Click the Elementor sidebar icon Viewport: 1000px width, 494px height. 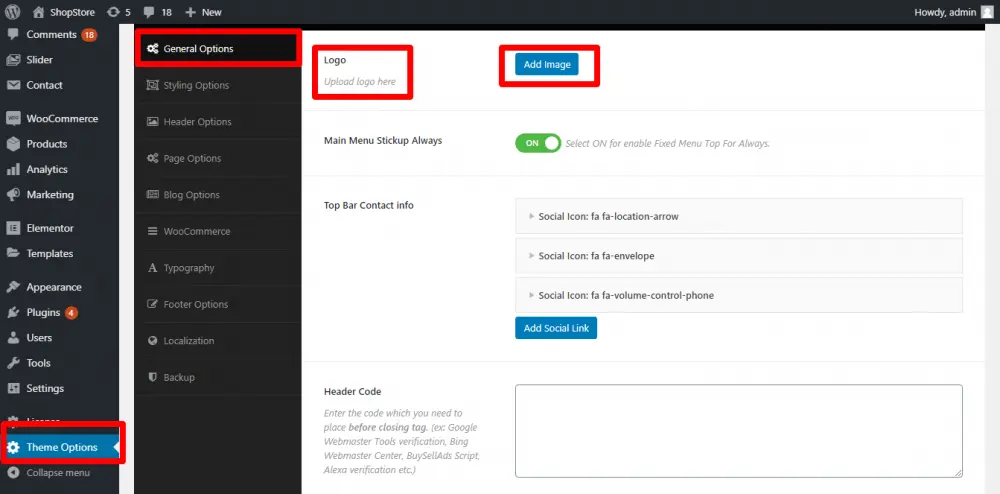tap(13, 228)
